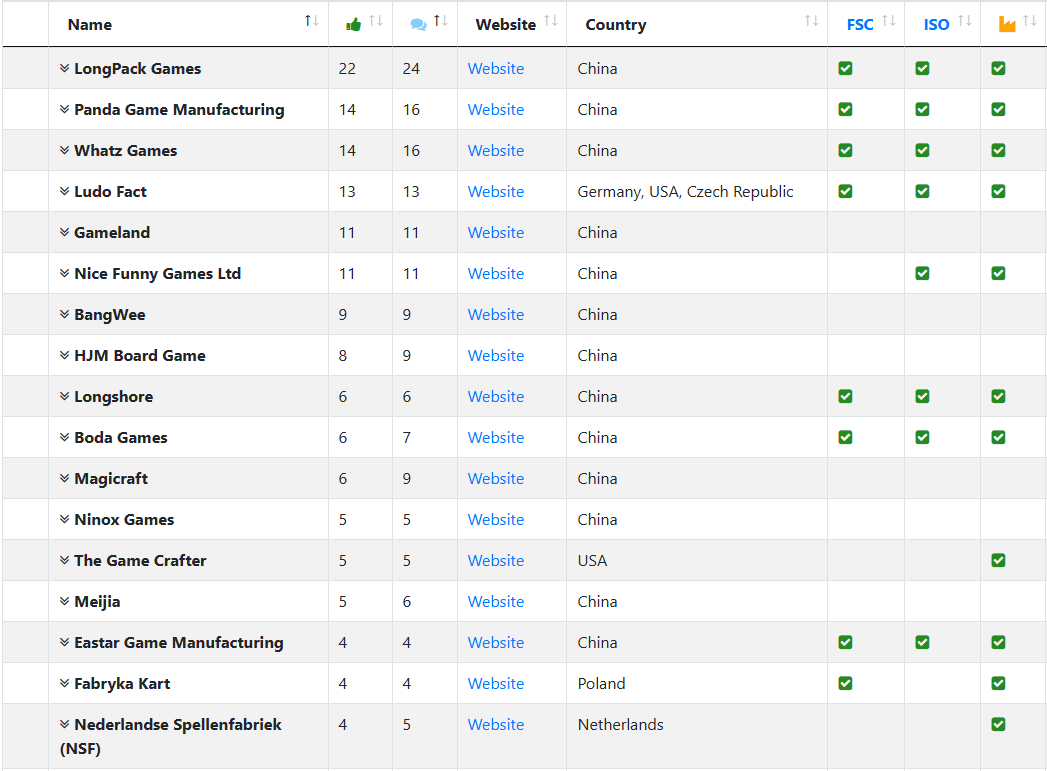Sort table by the Name column arrows
This screenshot has height=771, width=1047.
pyautogui.click(x=312, y=22)
